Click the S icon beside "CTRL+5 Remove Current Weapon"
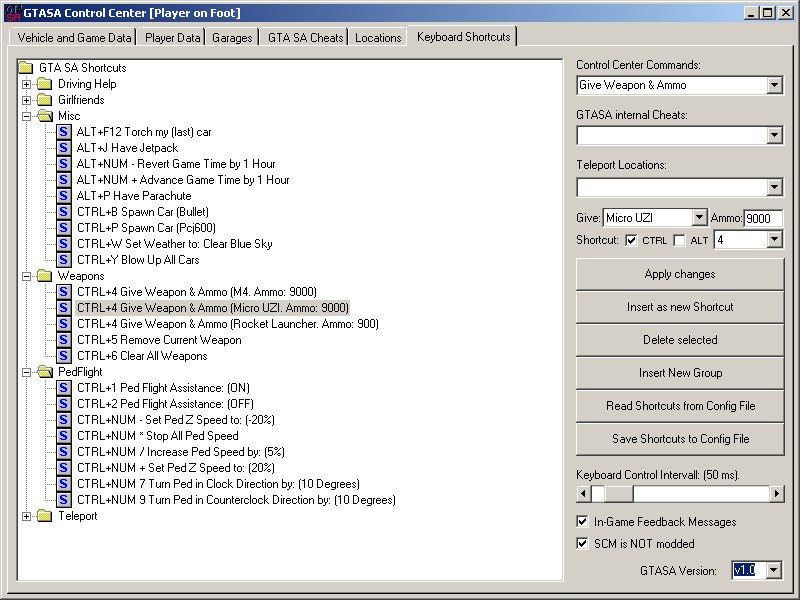The width and height of the screenshot is (800, 600). (62, 339)
